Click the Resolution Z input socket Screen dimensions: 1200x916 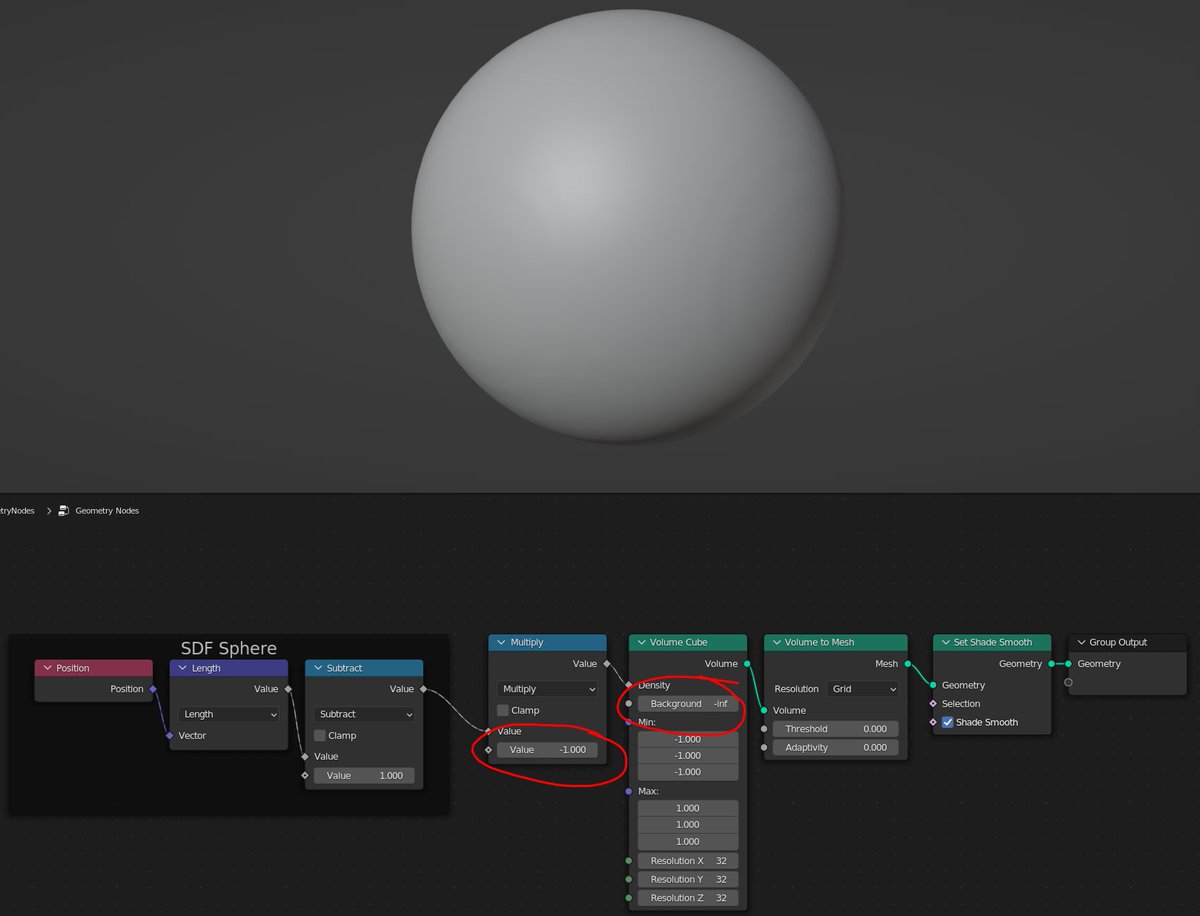tap(629, 898)
